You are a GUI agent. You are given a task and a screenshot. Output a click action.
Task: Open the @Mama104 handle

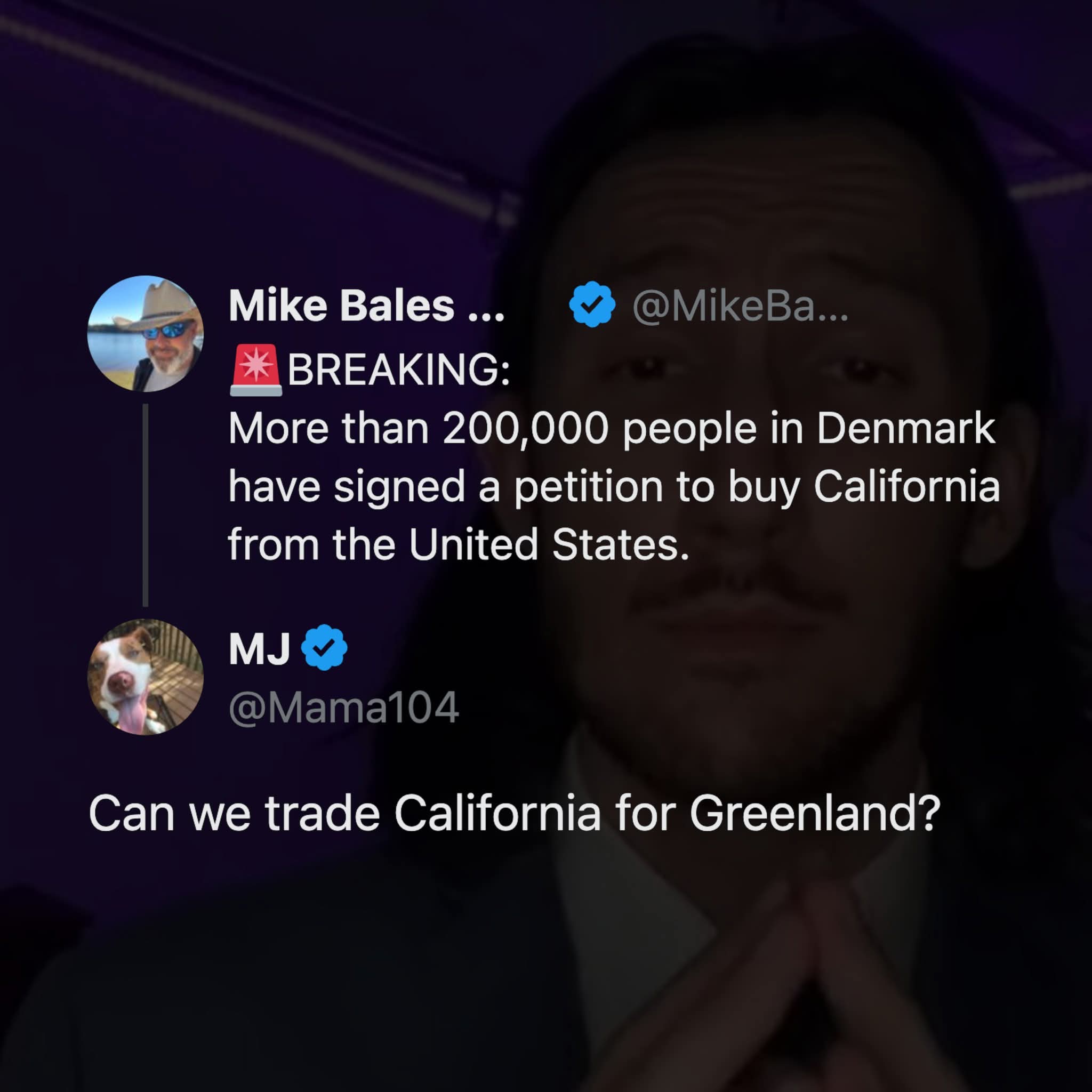coord(344,707)
